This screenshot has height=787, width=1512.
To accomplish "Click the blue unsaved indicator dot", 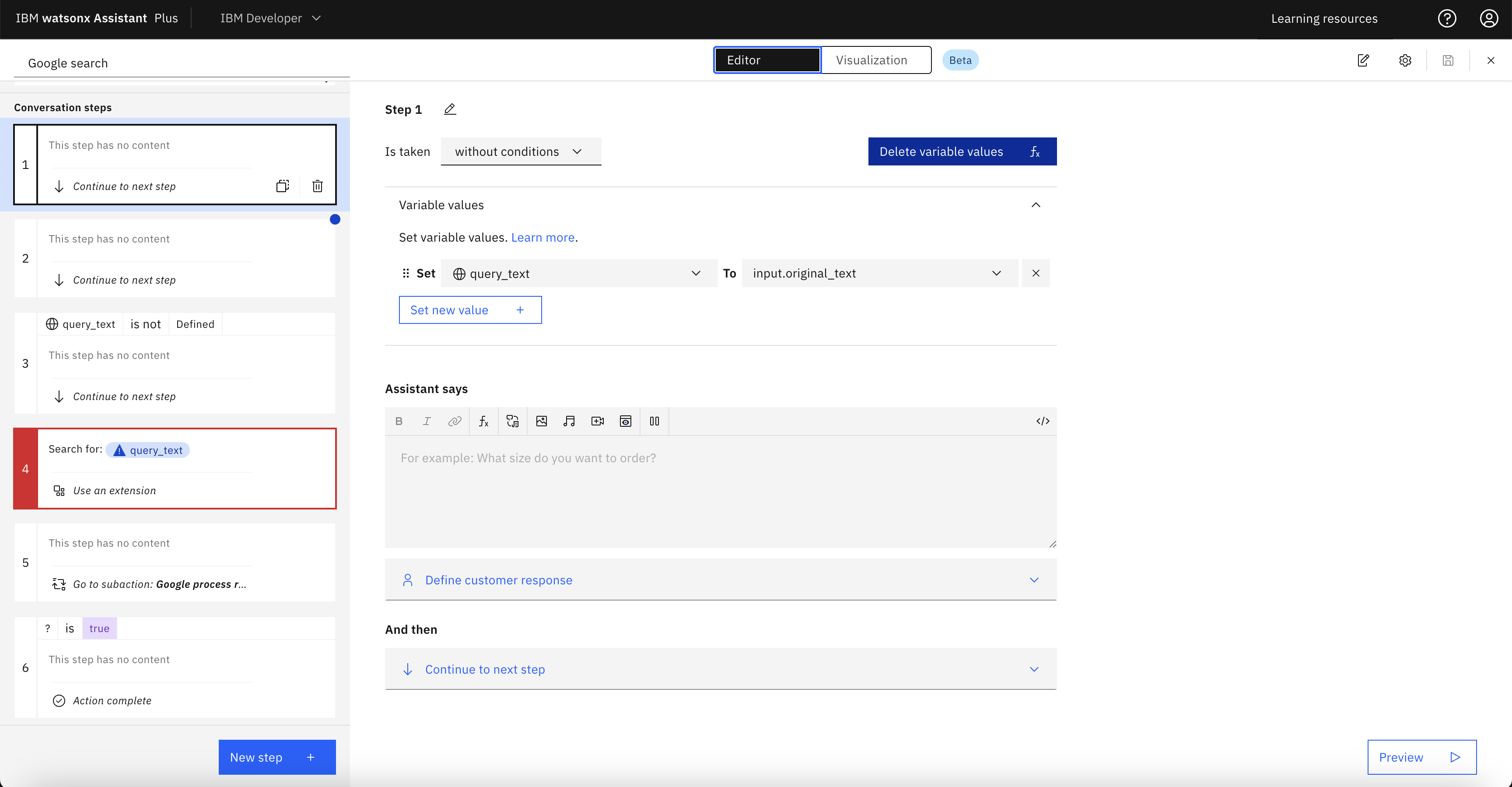I will [x=335, y=220].
